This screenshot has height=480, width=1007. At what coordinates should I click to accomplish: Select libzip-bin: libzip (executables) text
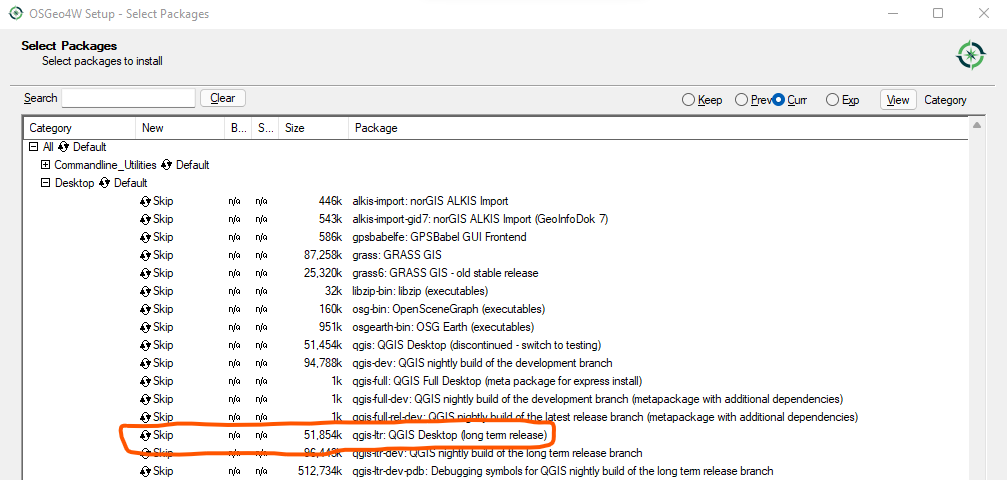[x=420, y=291]
